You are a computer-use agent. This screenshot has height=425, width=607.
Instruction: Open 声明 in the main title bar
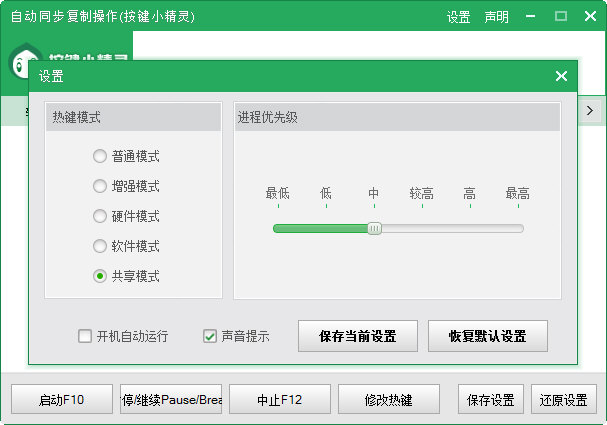click(x=496, y=17)
